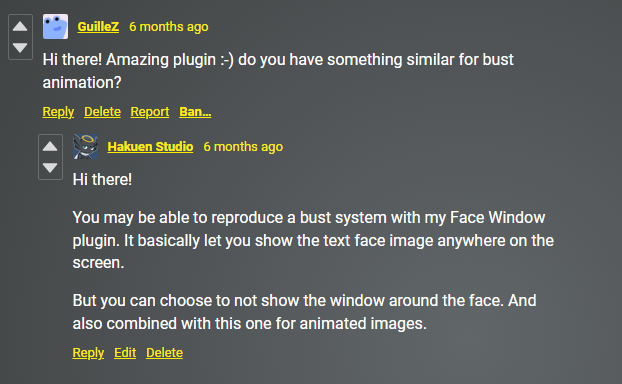Viewport: 622px width, 384px height.
Task: Visit GuilleZ's profile via the username link
Action: 98,27
